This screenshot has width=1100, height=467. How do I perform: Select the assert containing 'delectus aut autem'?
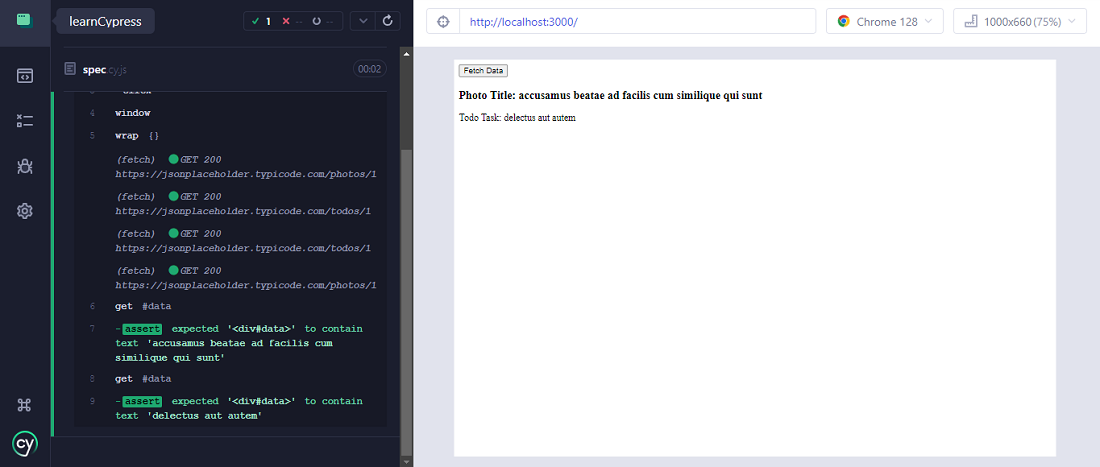point(230,408)
